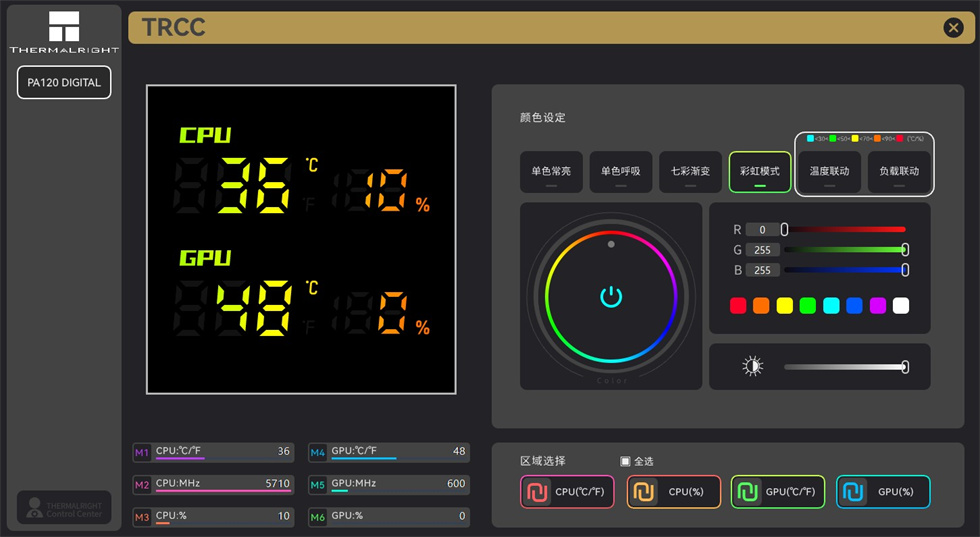The image size is (980, 537).
Task: Click the M5 GPU:MHz sensor row
Action: click(x=388, y=484)
